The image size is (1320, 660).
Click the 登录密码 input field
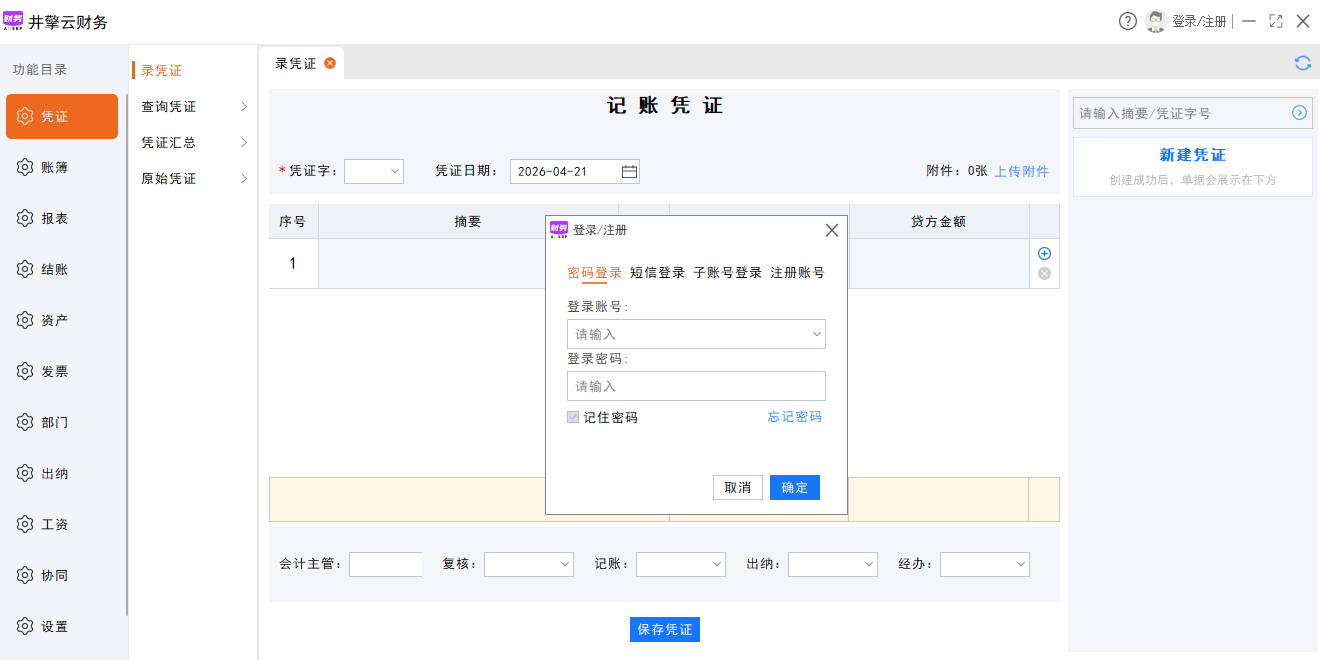pos(696,386)
